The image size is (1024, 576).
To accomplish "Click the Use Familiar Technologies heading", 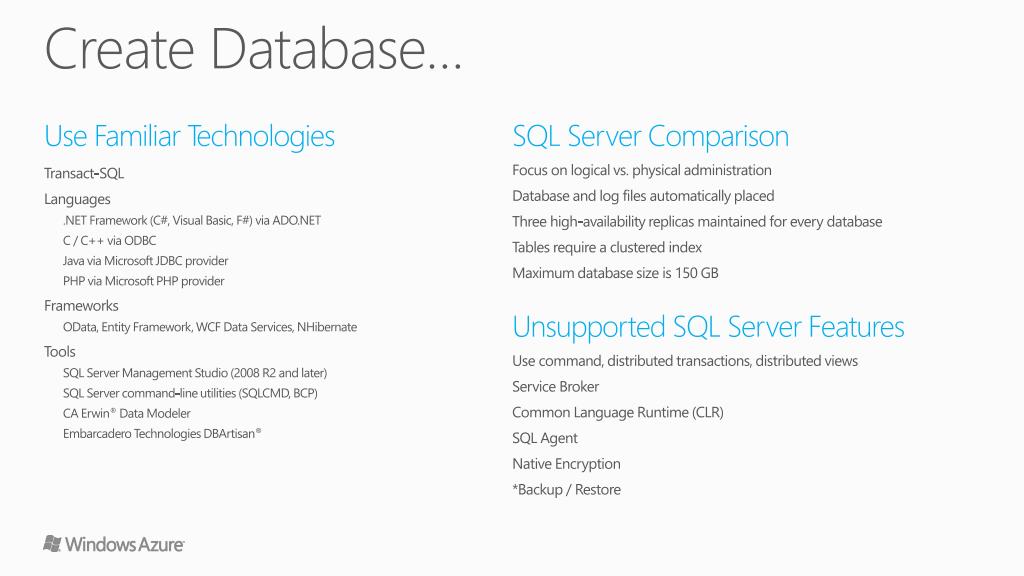I will pyautogui.click(x=189, y=137).
